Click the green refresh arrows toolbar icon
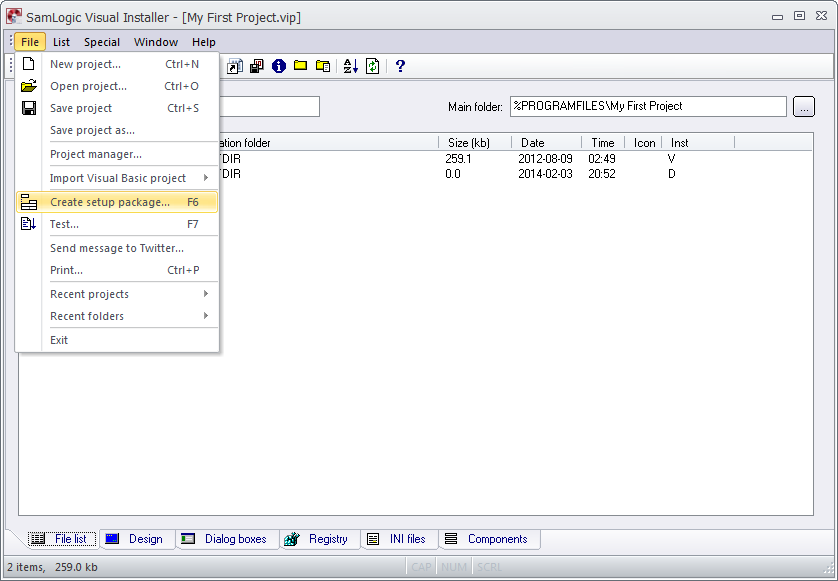This screenshot has height=581, width=838. [x=373, y=66]
